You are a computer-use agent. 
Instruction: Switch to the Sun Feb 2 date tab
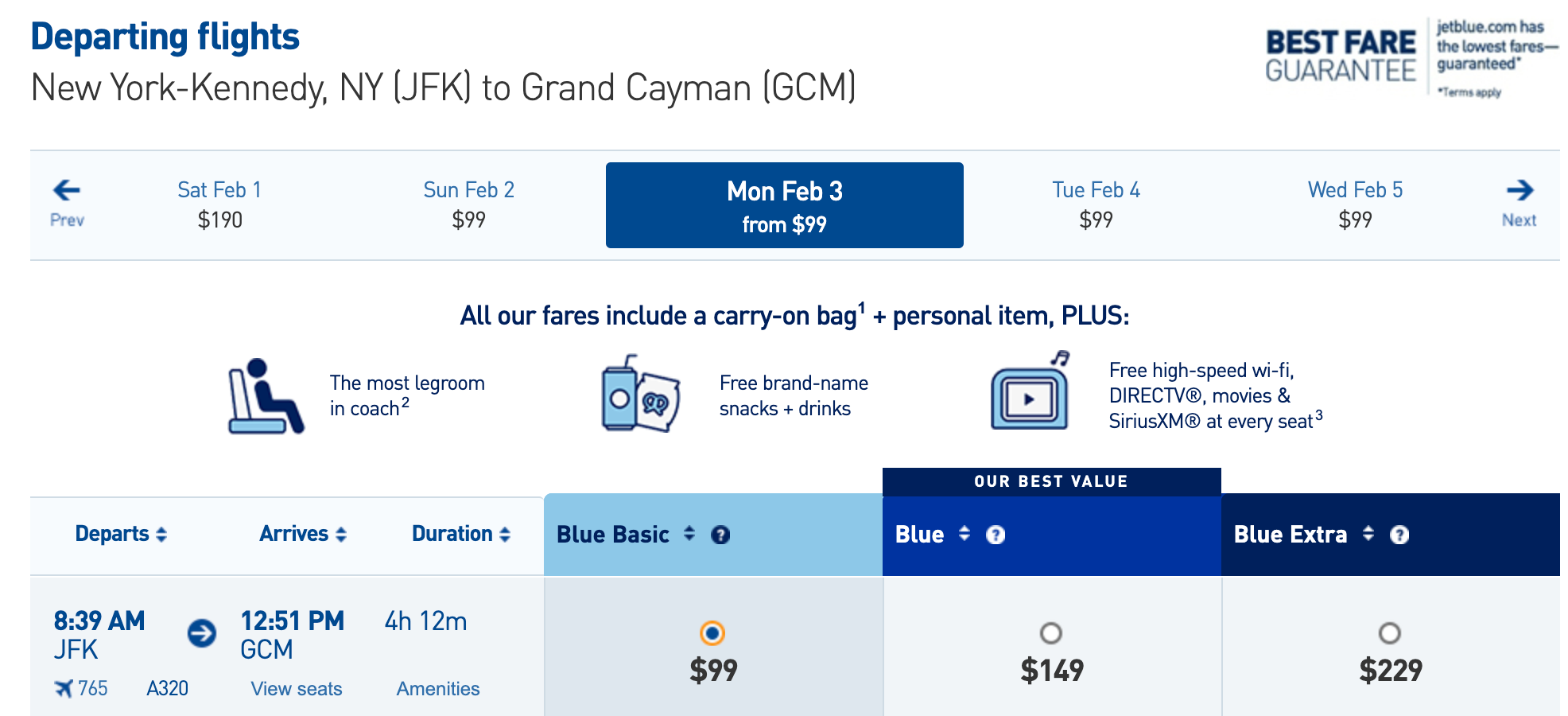pyautogui.click(x=468, y=204)
